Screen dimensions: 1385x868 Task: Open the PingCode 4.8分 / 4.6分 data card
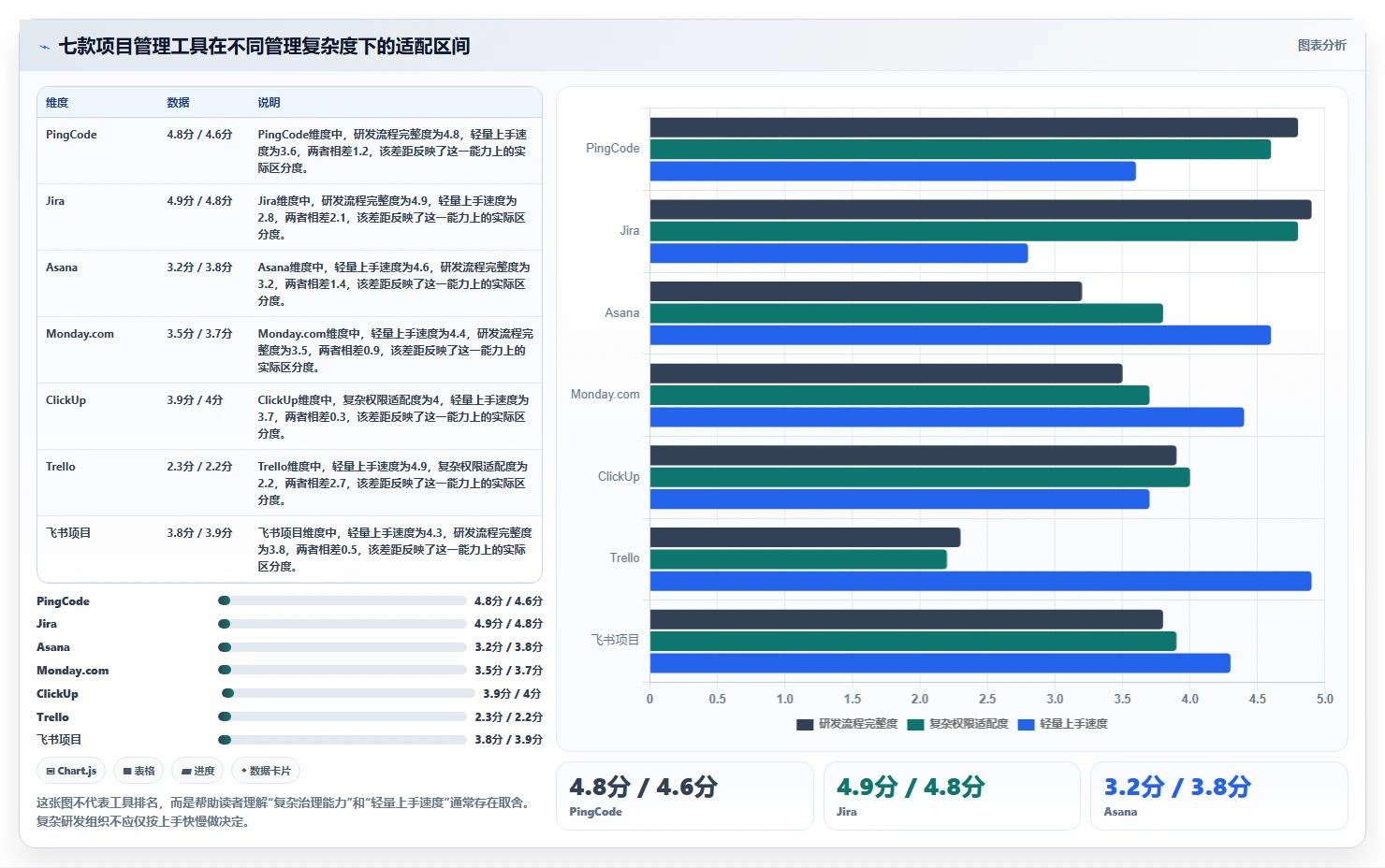coord(684,796)
